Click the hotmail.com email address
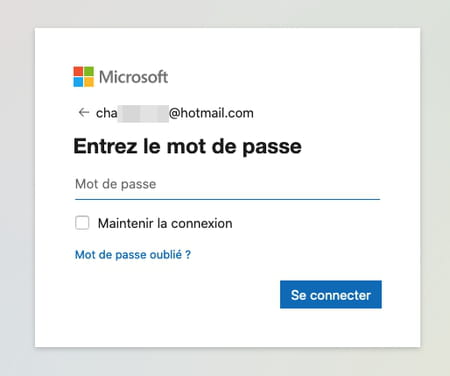Viewport: 450px width, 376px height. [175, 113]
